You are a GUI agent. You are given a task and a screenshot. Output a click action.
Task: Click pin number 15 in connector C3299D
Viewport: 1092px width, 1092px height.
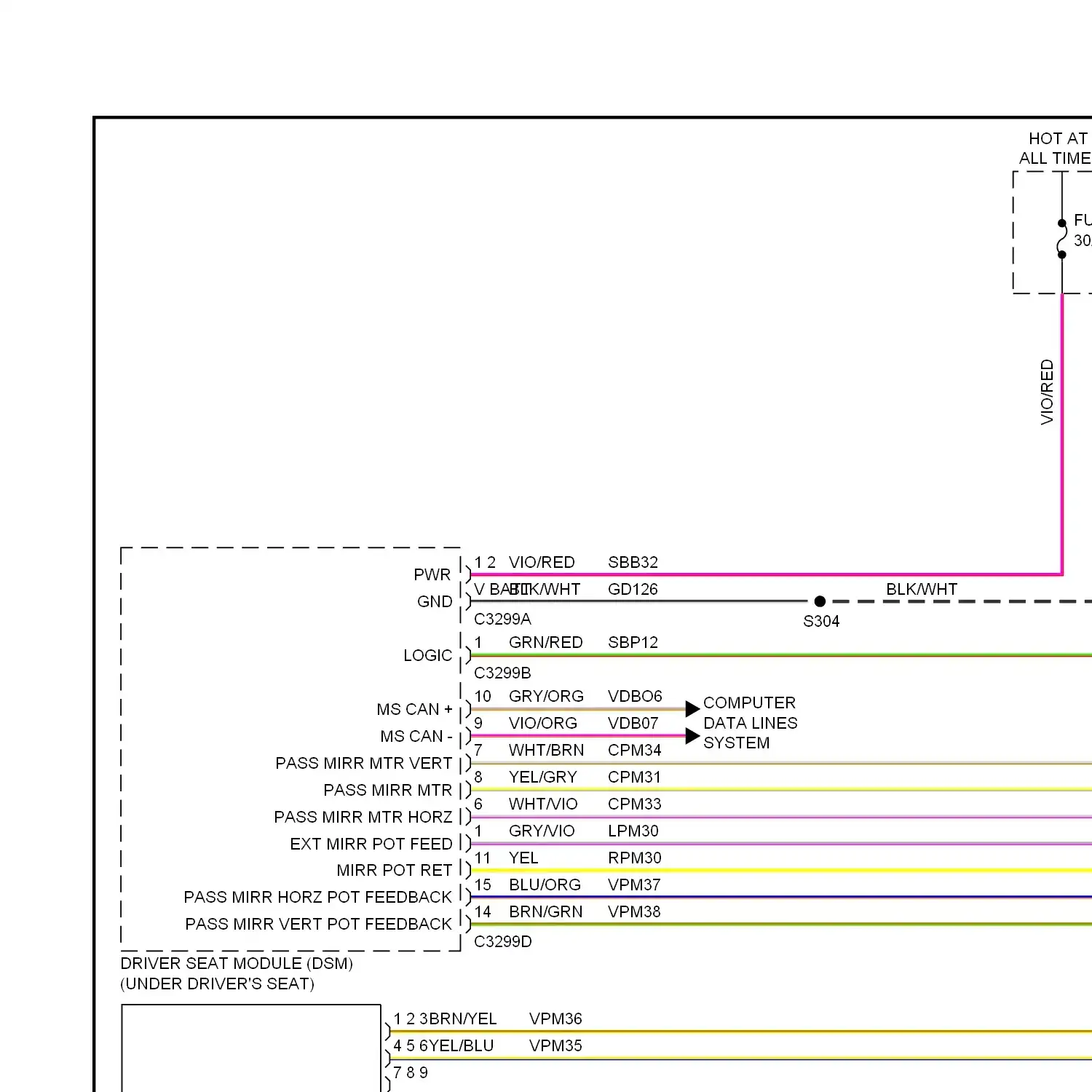(x=483, y=885)
